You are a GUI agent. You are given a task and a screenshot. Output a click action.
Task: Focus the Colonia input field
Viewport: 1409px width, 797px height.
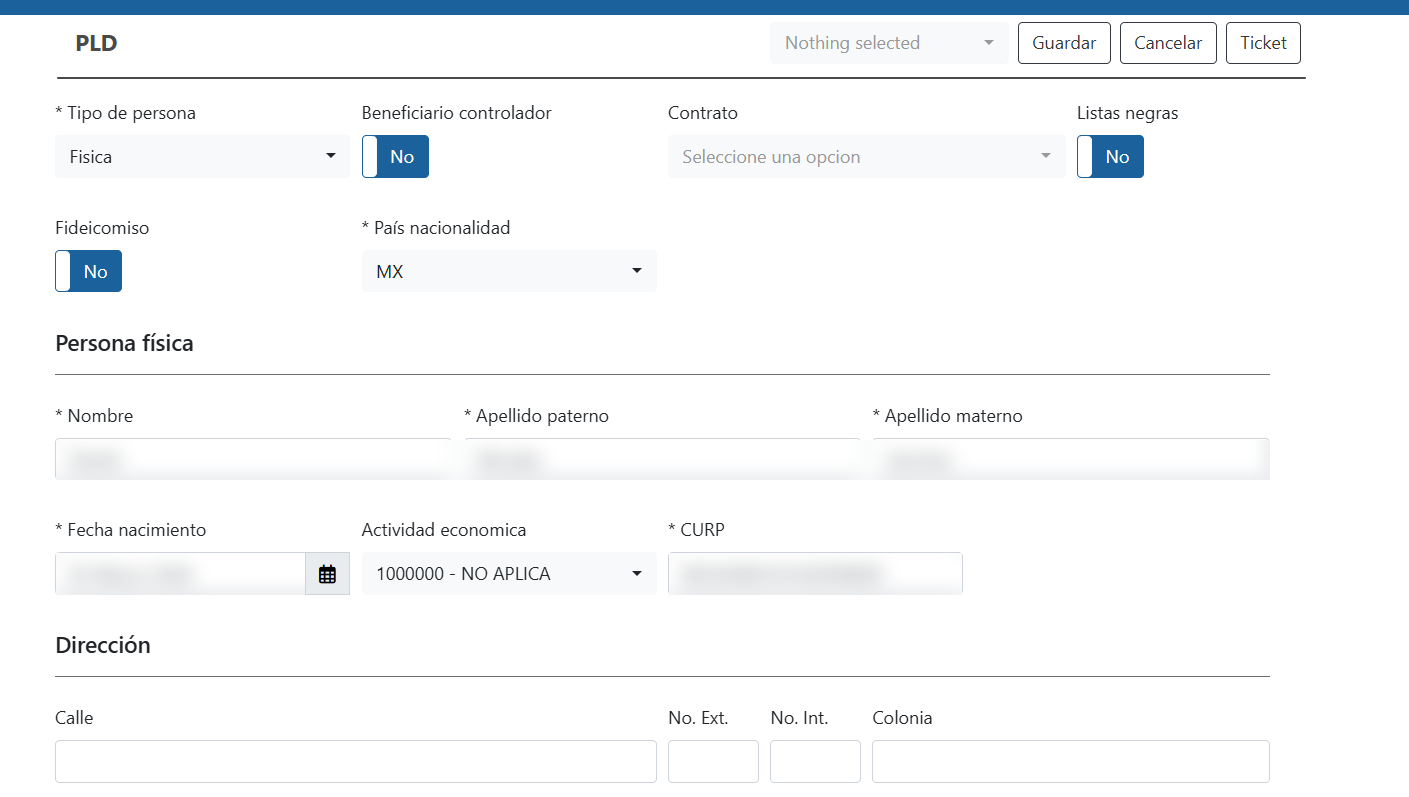tap(1071, 762)
